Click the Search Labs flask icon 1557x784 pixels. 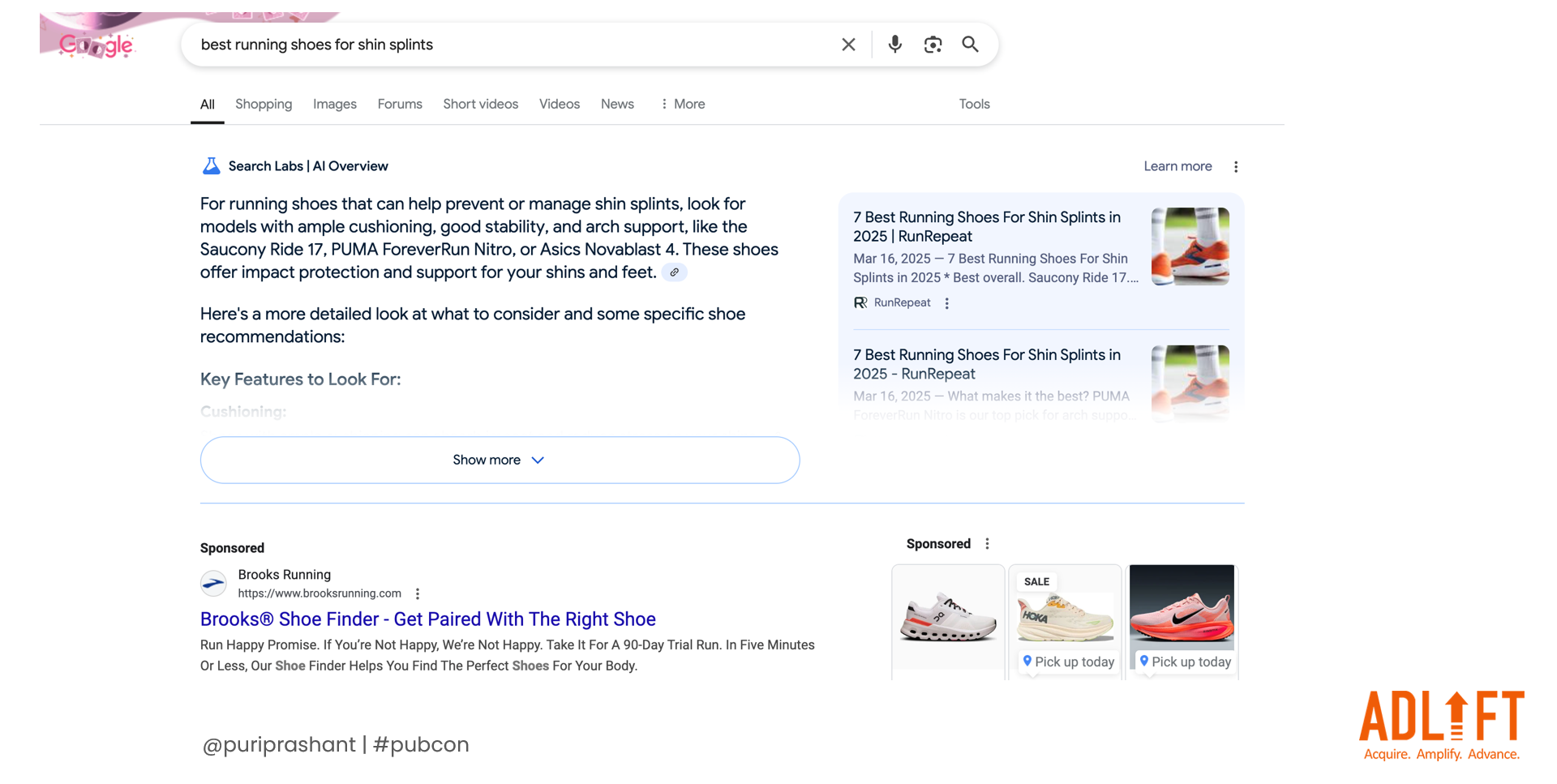(211, 166)
